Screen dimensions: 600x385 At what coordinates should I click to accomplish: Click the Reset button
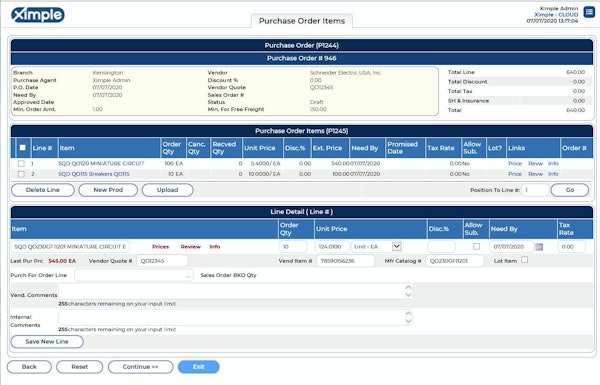point(80,367)
